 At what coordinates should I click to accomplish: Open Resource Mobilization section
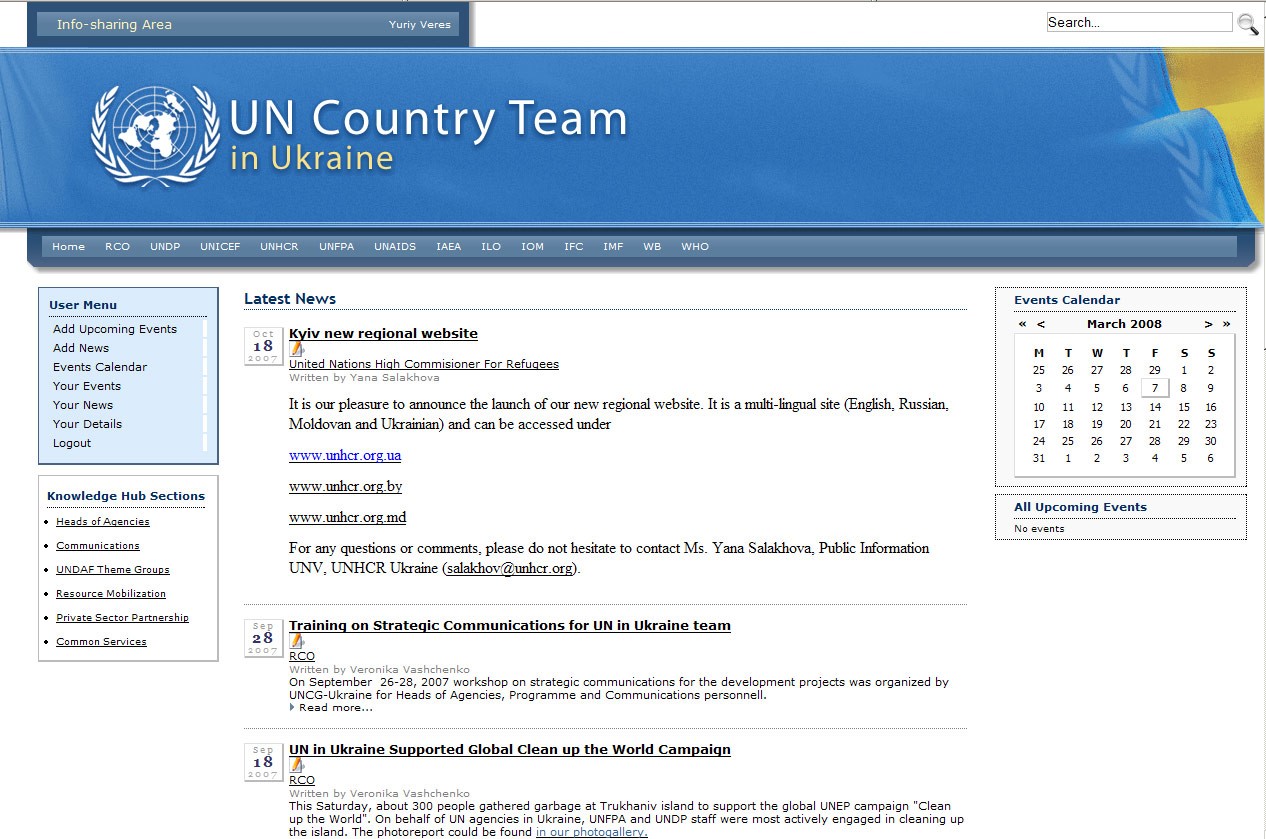coord(111,594)
